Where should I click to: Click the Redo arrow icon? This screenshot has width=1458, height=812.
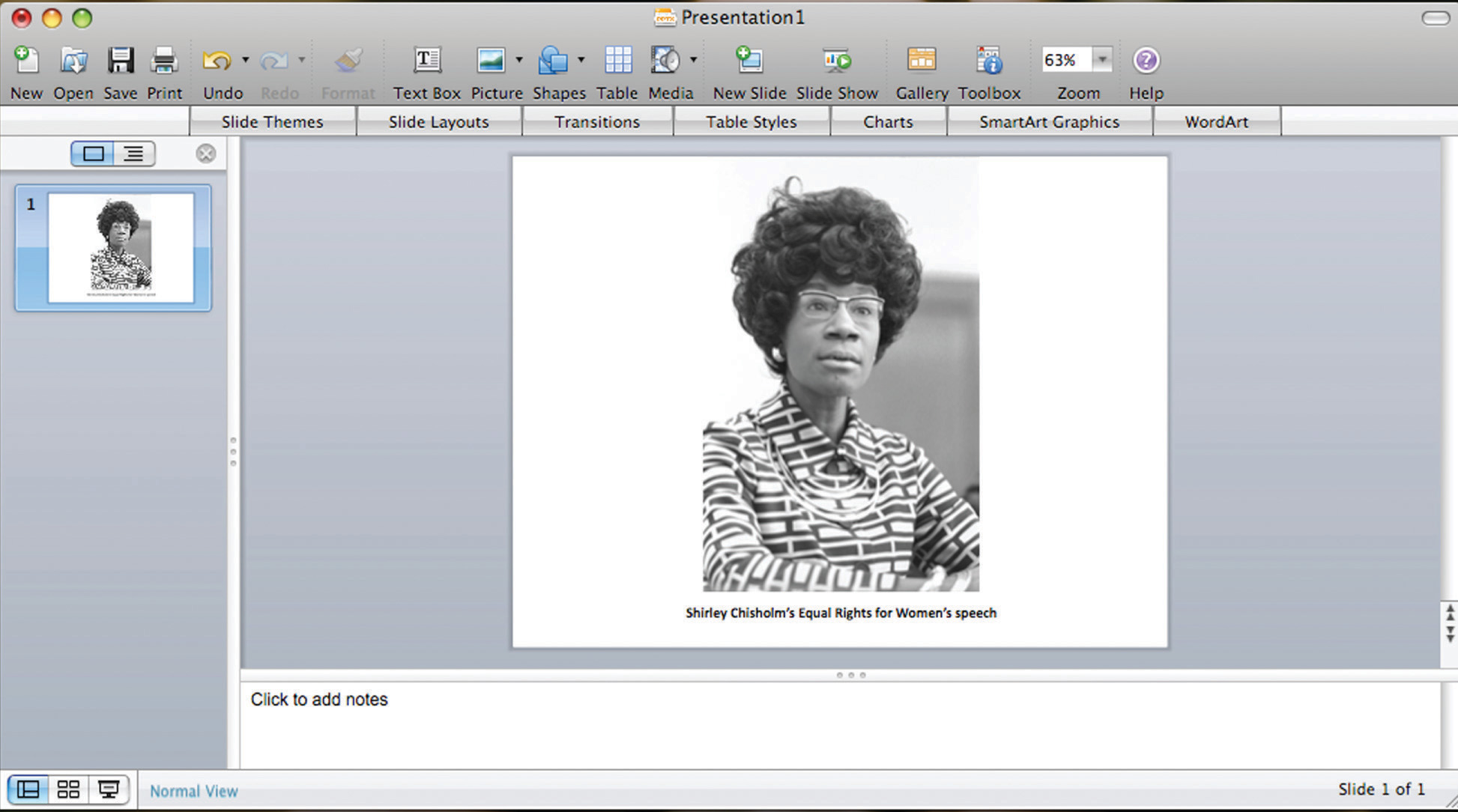pyautogui.click(x=273, y=61)
